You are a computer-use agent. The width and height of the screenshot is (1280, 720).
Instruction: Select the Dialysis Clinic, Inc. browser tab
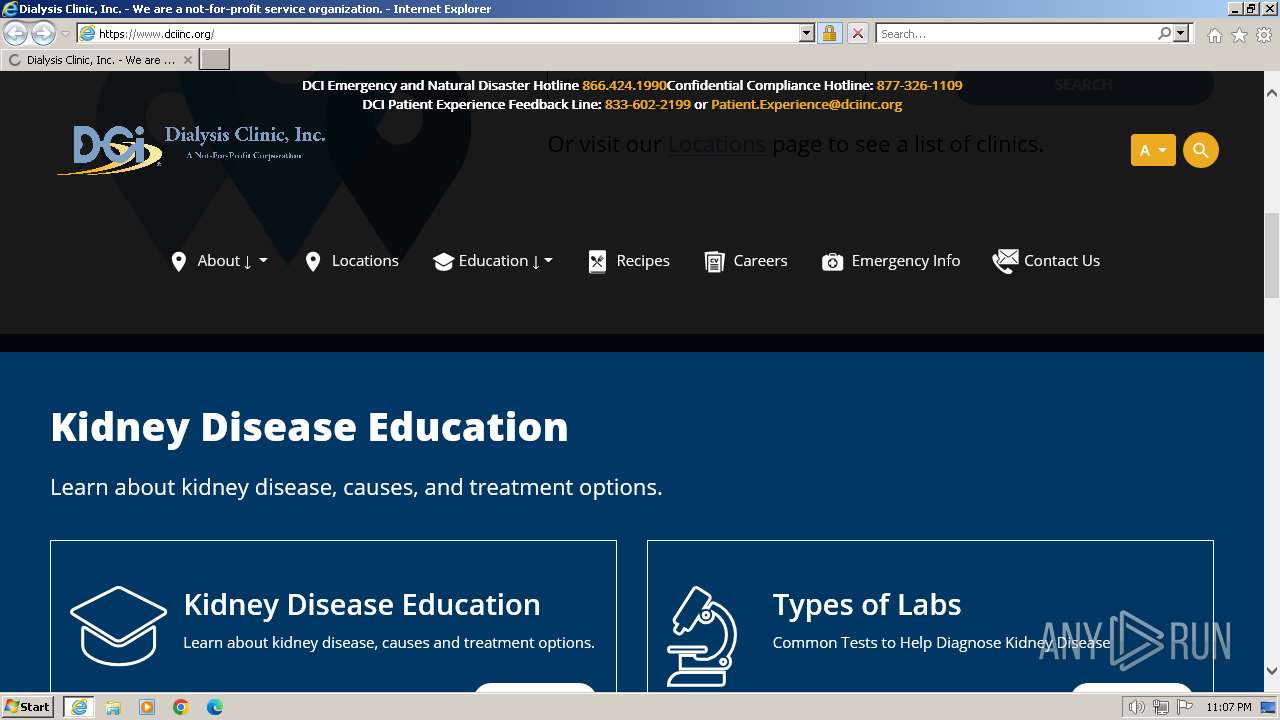(x=100, y=60)
